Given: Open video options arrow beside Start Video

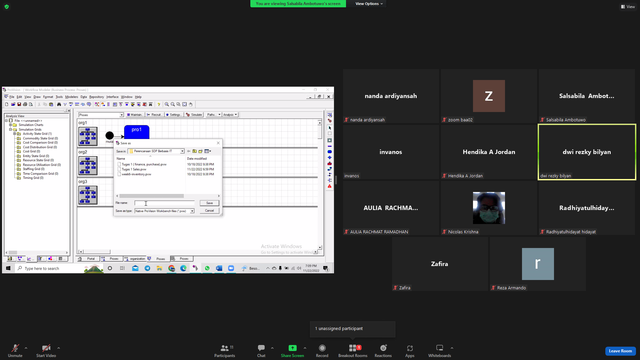Looking at the screenshot, I should tap(58, 348).
